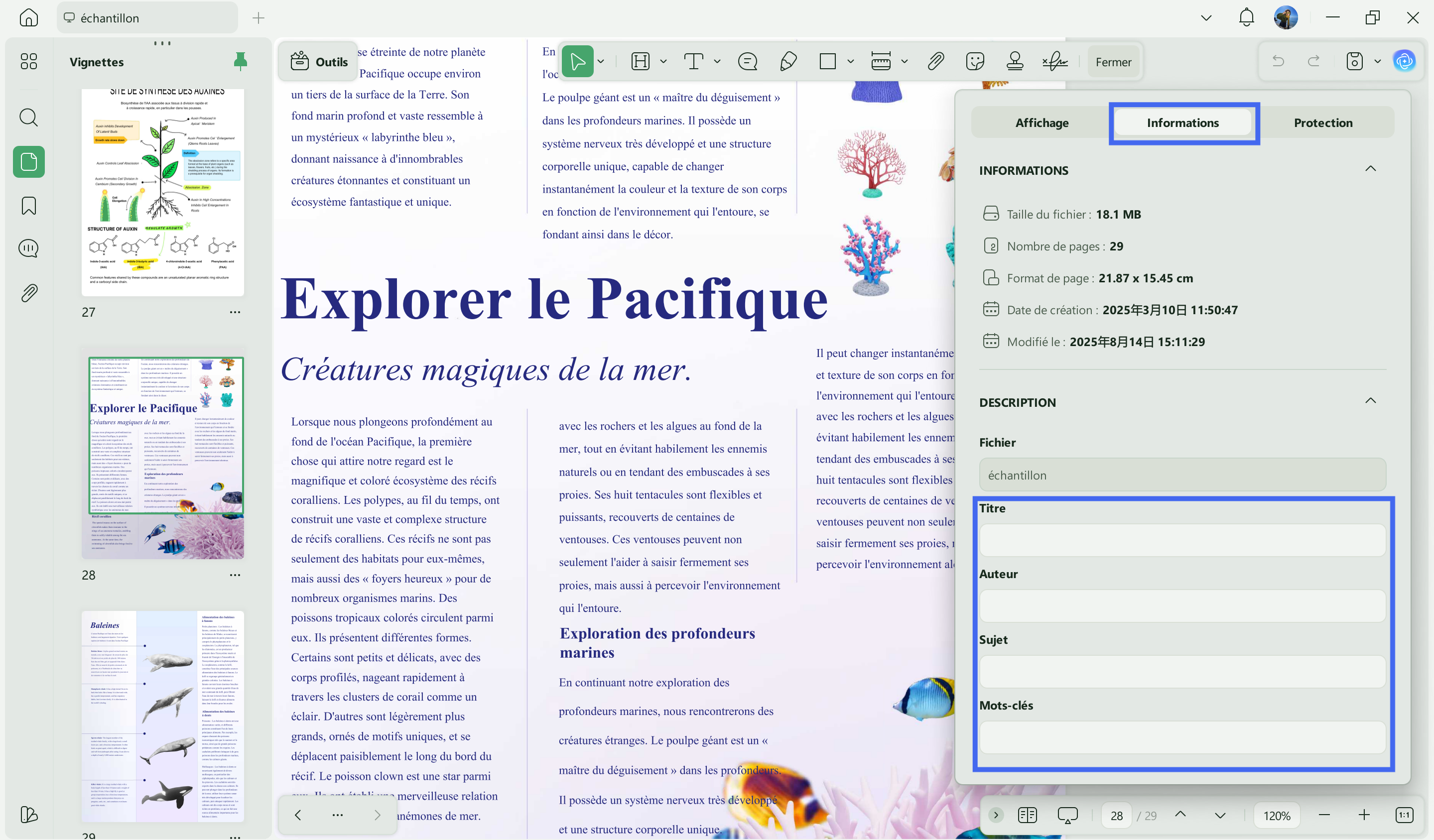Open the AI assistant icon
Image resolution: width=1434 pixels, height=840 pixels.
coord(1405,61)
